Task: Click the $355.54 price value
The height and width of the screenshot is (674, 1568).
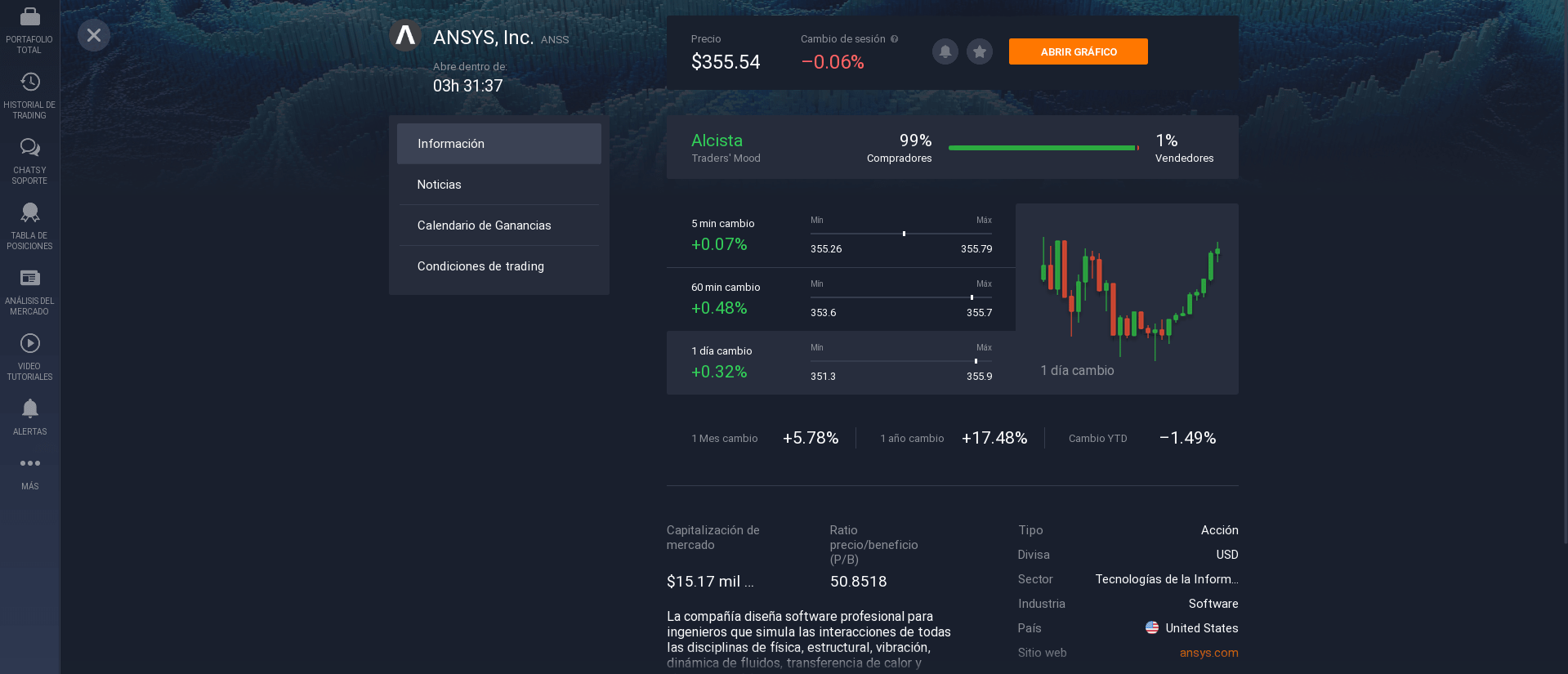Action: click(x=726, y=62)
